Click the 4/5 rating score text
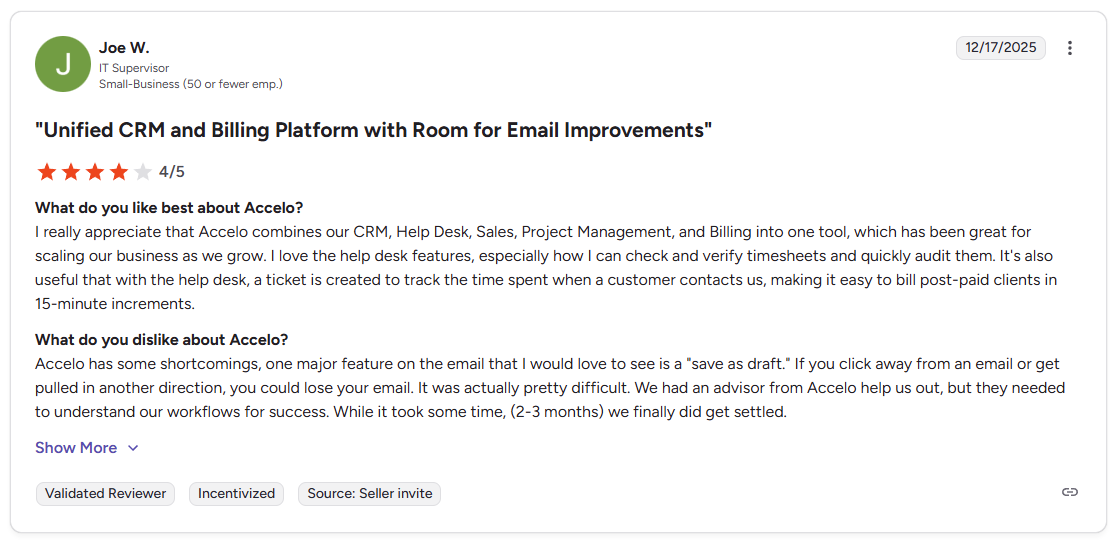 point(172,172)
